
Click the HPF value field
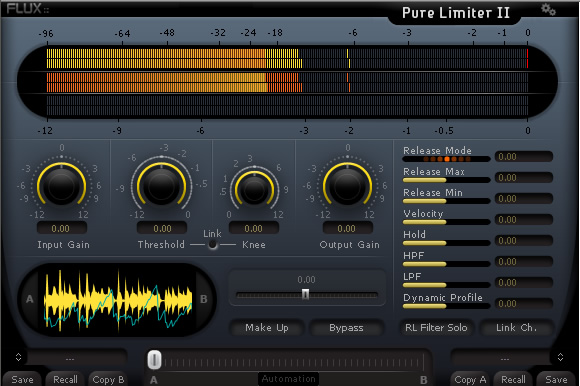tap(523, 261)
